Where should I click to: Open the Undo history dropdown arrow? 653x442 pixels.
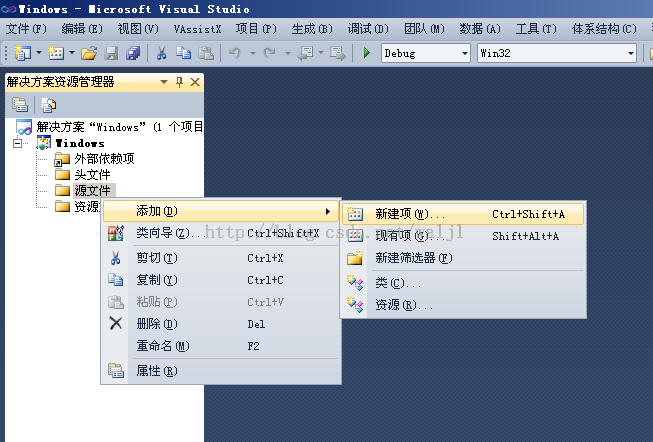coord(252,53)
